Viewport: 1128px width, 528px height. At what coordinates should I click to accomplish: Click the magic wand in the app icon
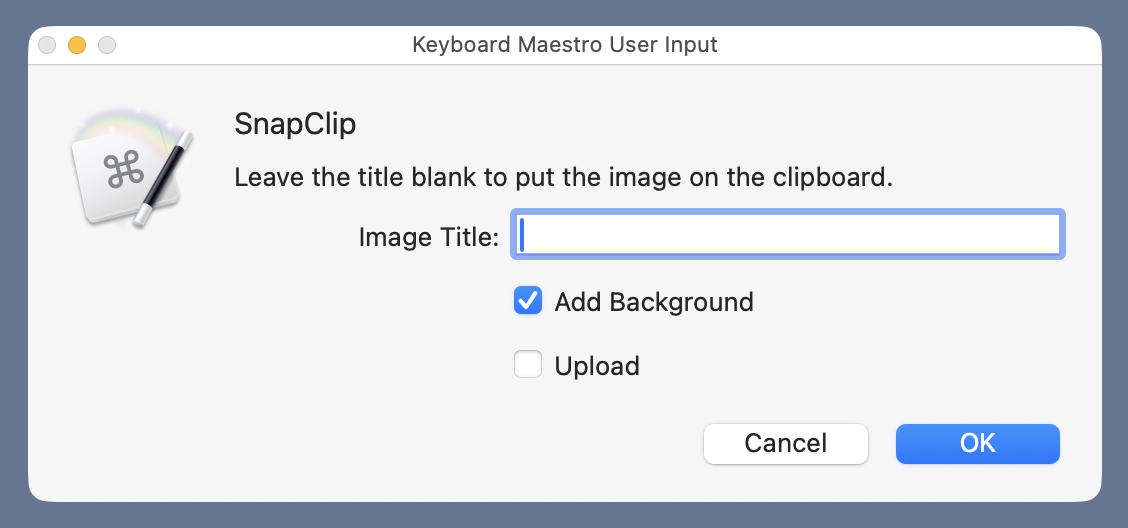pos(167,178)
